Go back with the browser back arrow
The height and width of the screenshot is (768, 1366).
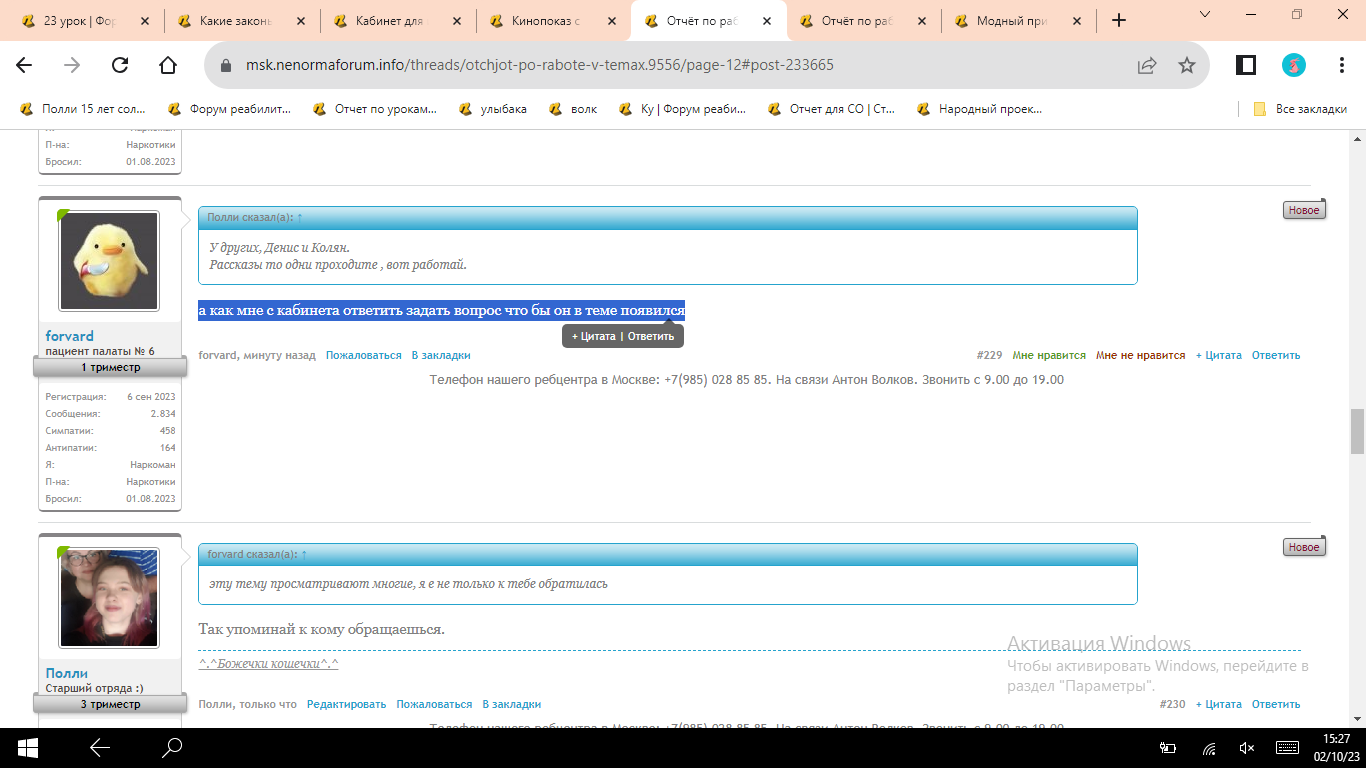pos(24,65)
